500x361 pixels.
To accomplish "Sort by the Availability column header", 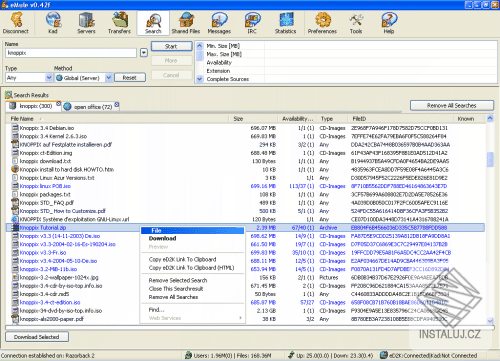I will (x=297, y=119).
